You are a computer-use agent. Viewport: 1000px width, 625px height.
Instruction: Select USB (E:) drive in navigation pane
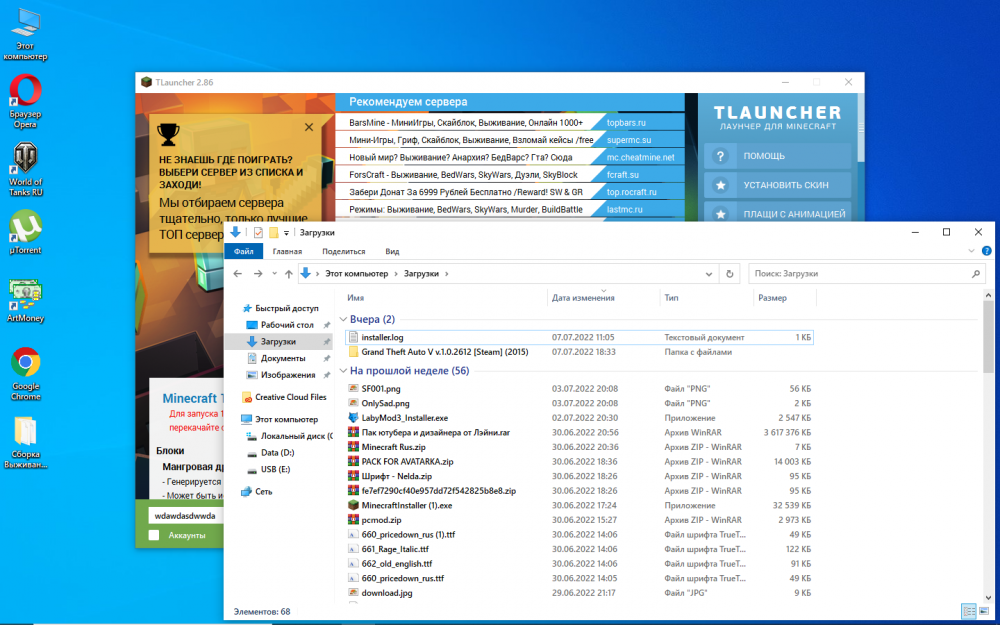tap(276, 469)
